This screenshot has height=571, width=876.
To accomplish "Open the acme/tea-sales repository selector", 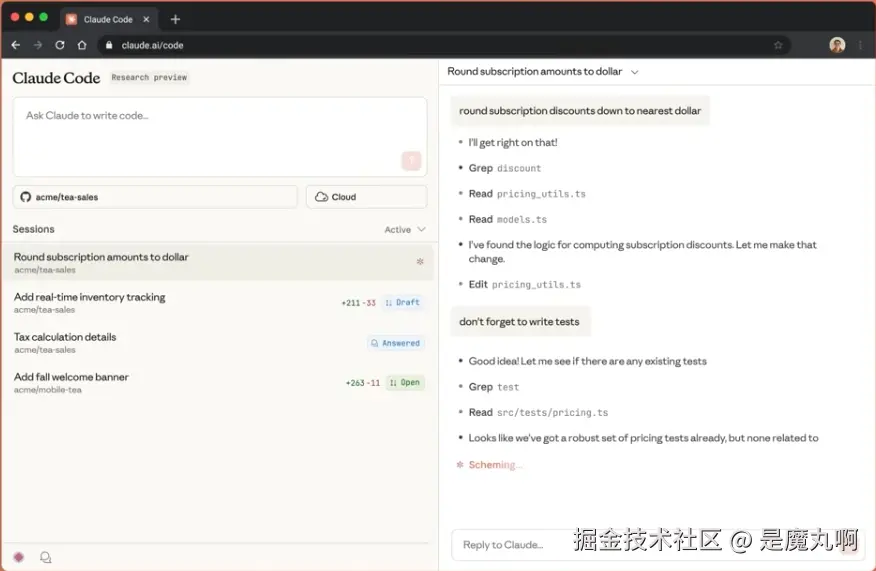I will click(x=155, y=197).
